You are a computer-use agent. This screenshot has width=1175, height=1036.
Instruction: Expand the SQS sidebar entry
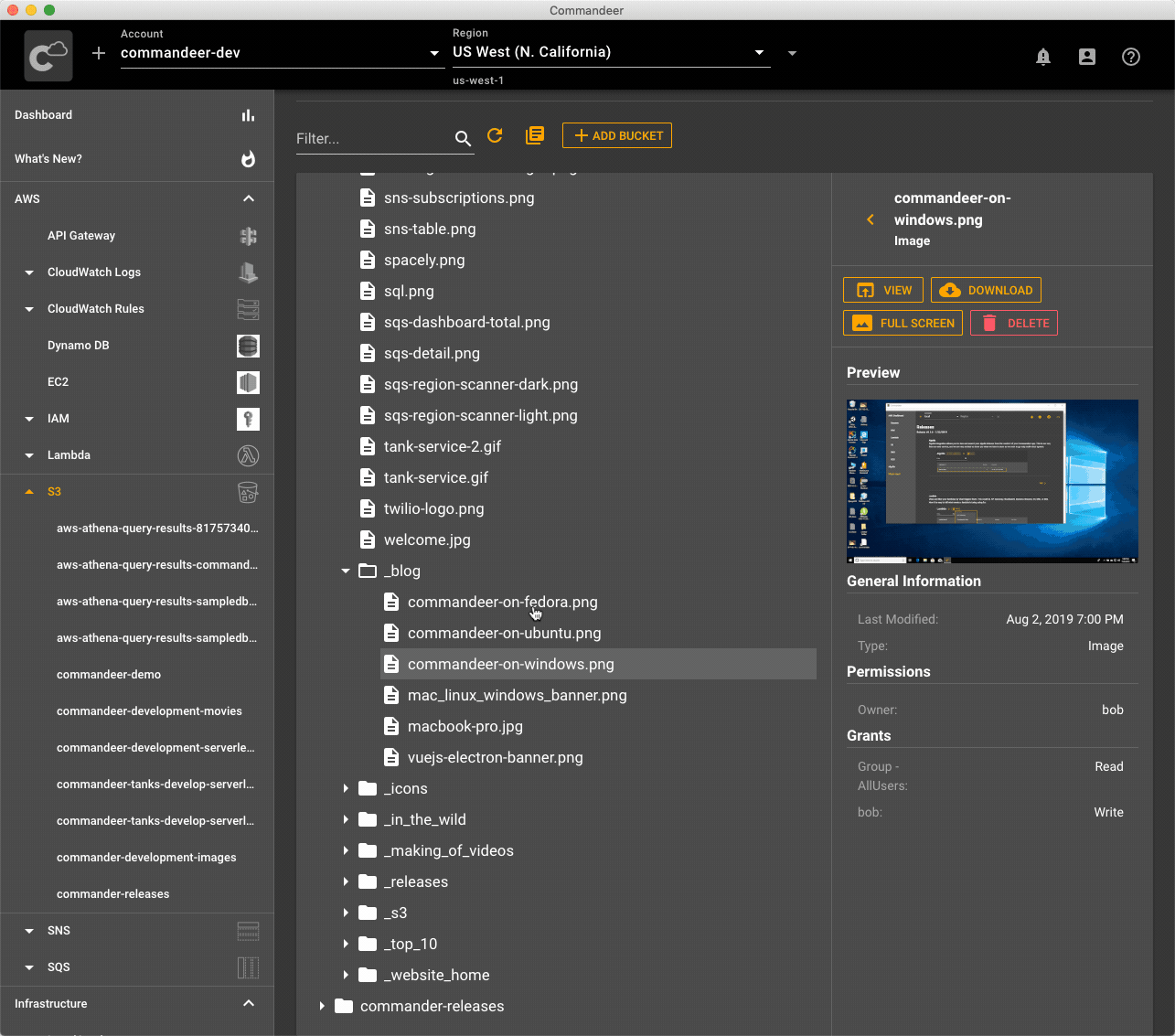(29, 967)
